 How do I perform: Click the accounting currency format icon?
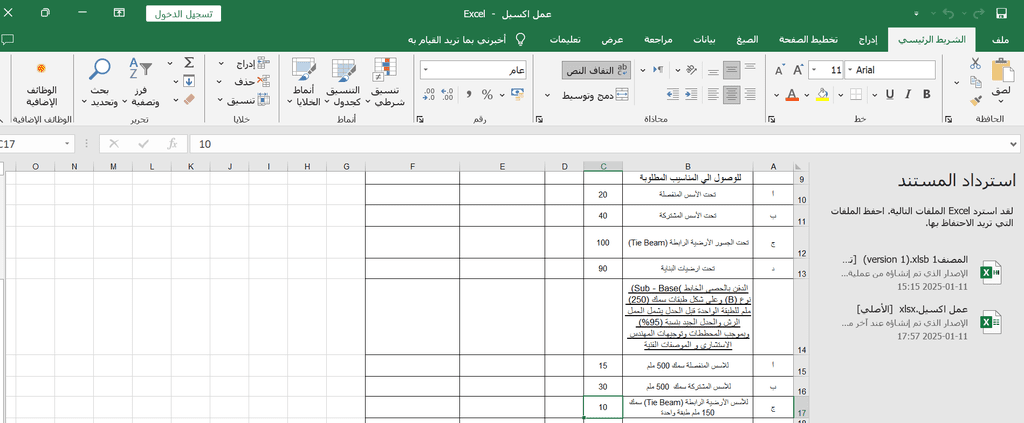(518, 95)
